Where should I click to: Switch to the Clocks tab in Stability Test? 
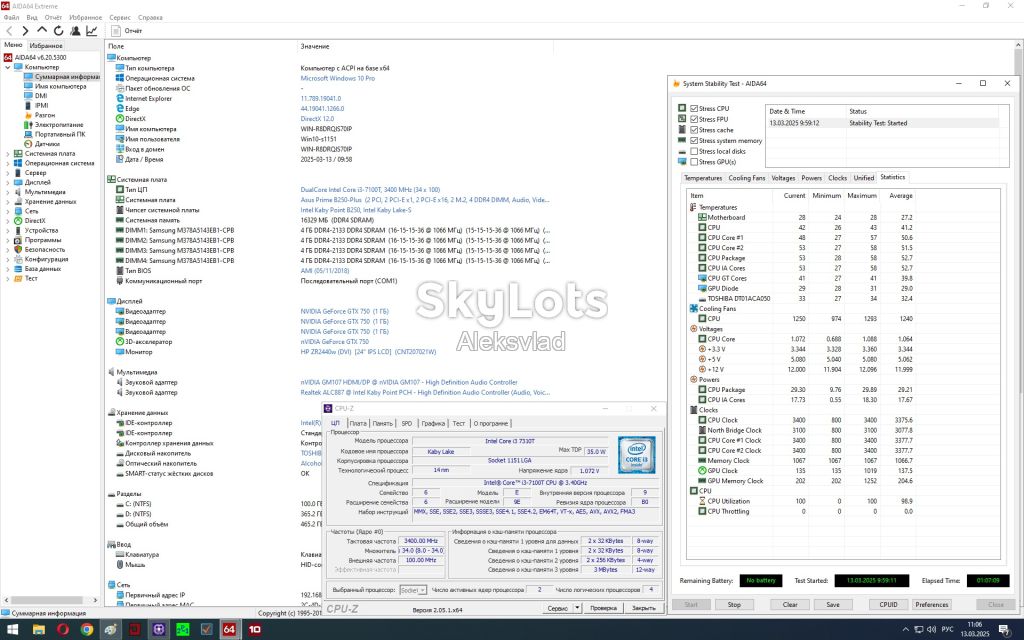837,178
